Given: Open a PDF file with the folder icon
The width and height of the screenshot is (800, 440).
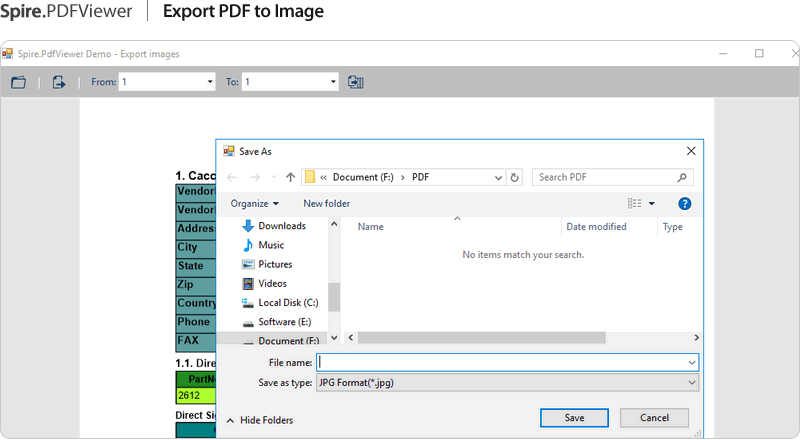Looking at the screenshot, I should point(18,82).
